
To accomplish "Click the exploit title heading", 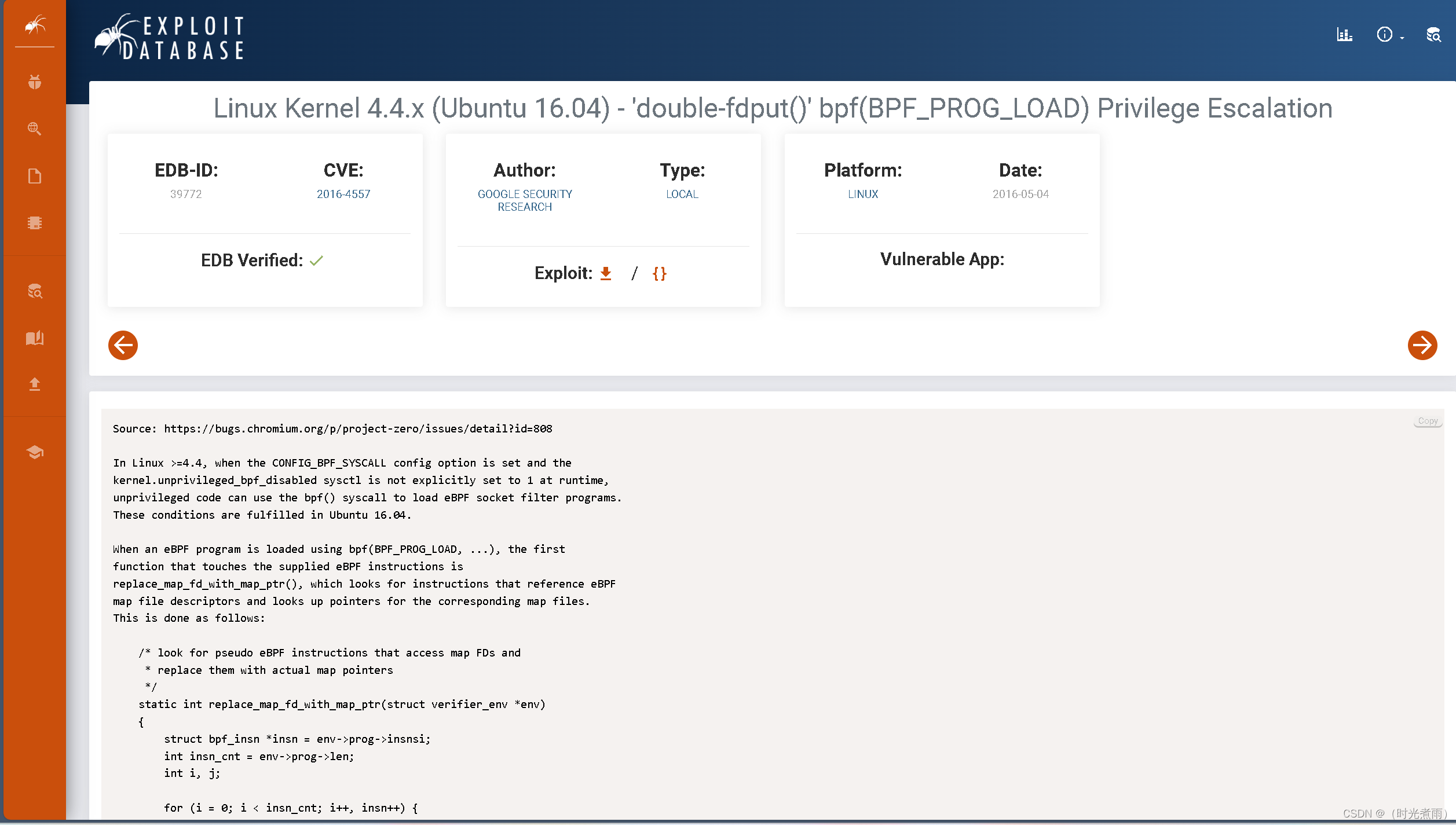I will point(773,108).
